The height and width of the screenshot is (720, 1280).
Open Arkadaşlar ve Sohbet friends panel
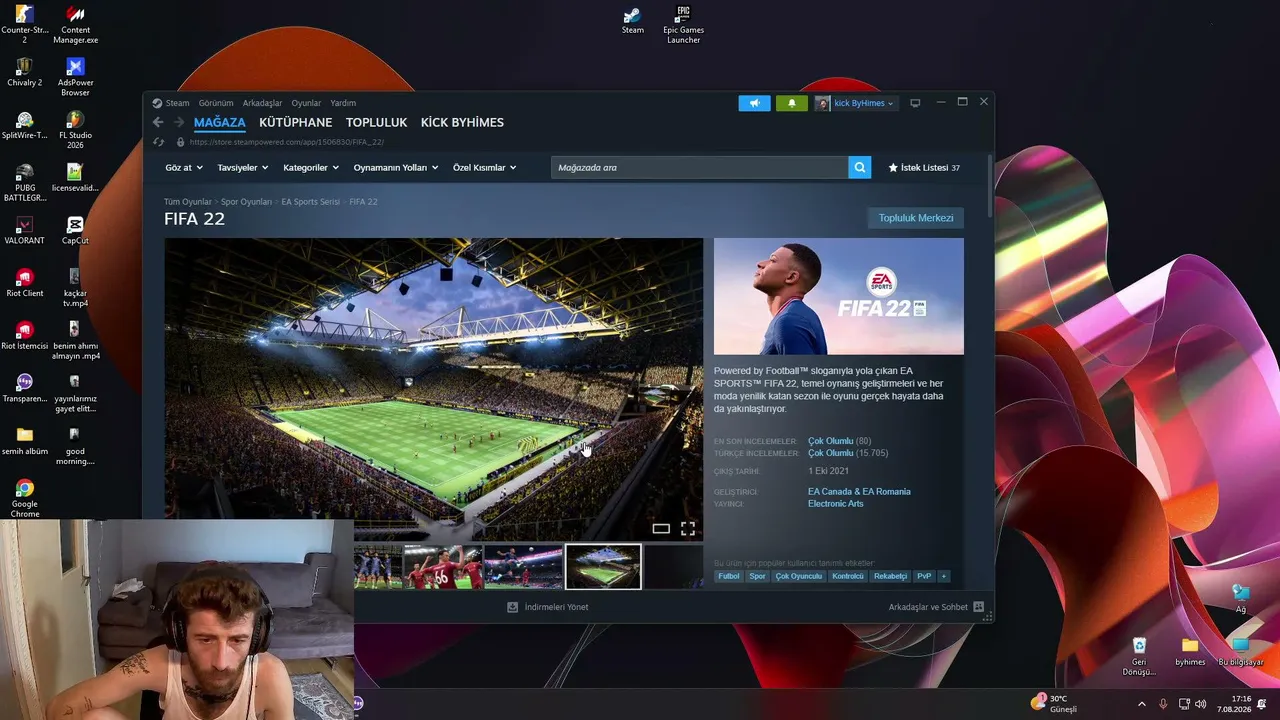coord(936,607)
